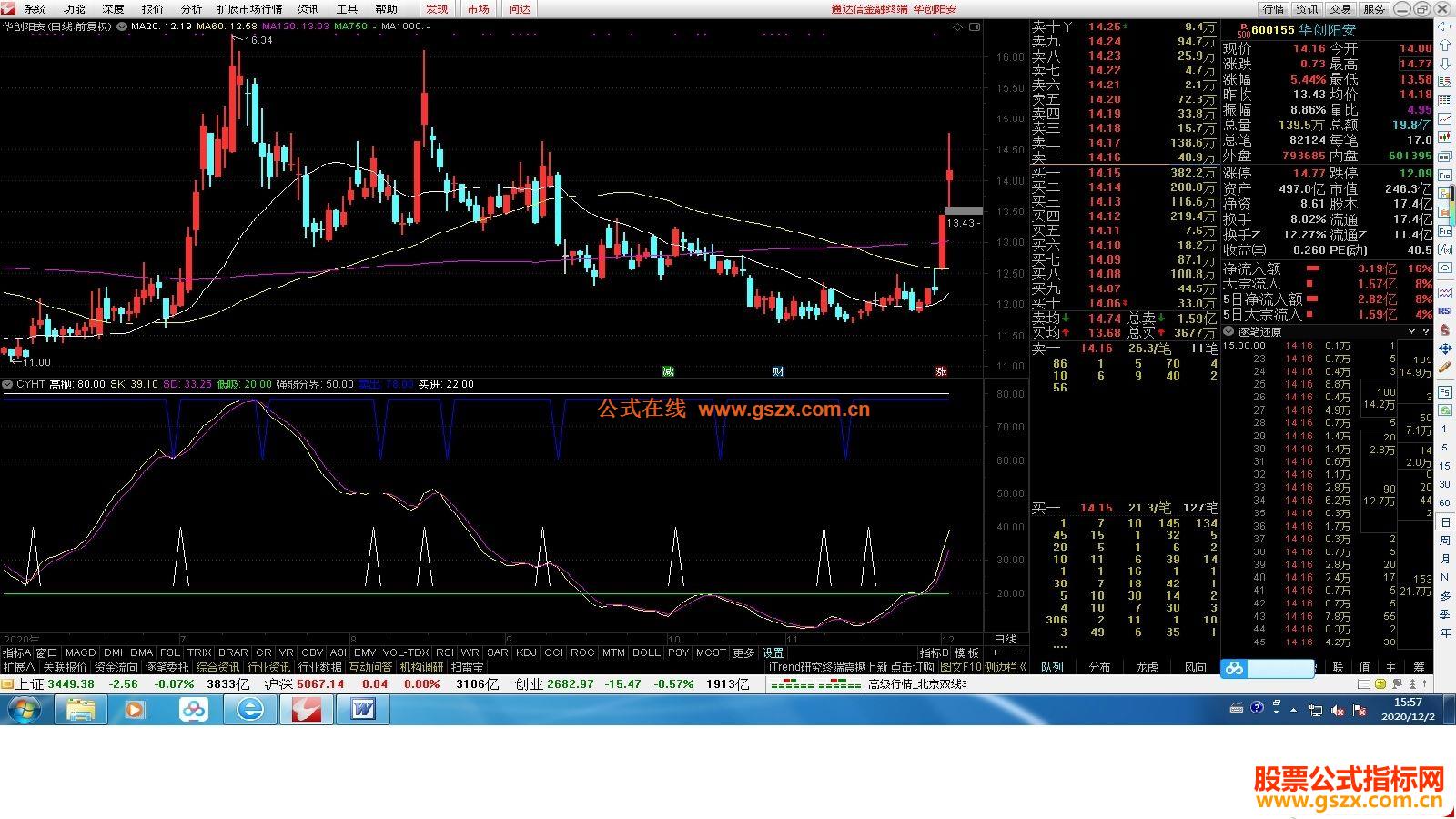Open Windows Start menu orb
Viewport: 1456px width, 819px height.
25,710
